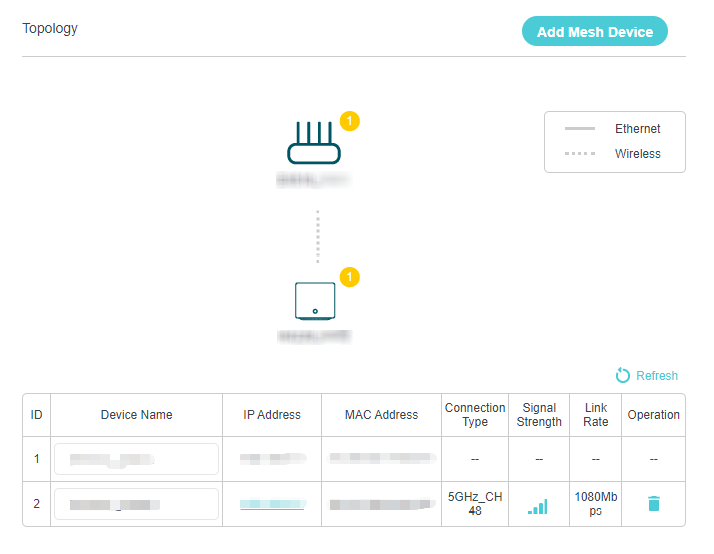The height and width of the screenshot is (554, 714).
Task: Click the 5GHz_CH 48 connection type cell
Action: 475,503
